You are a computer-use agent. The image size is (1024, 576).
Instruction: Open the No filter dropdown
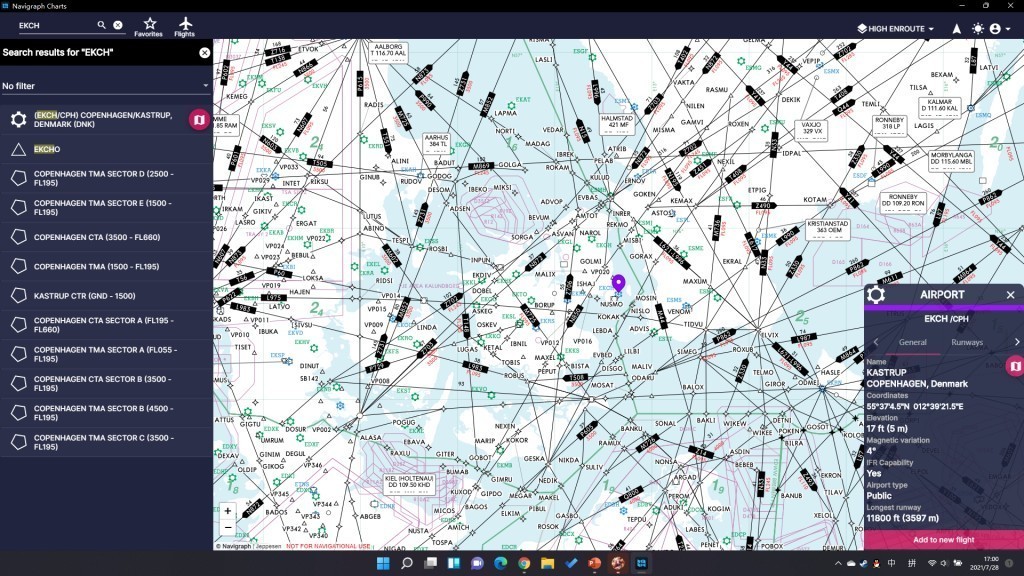(x=105, y=86)
